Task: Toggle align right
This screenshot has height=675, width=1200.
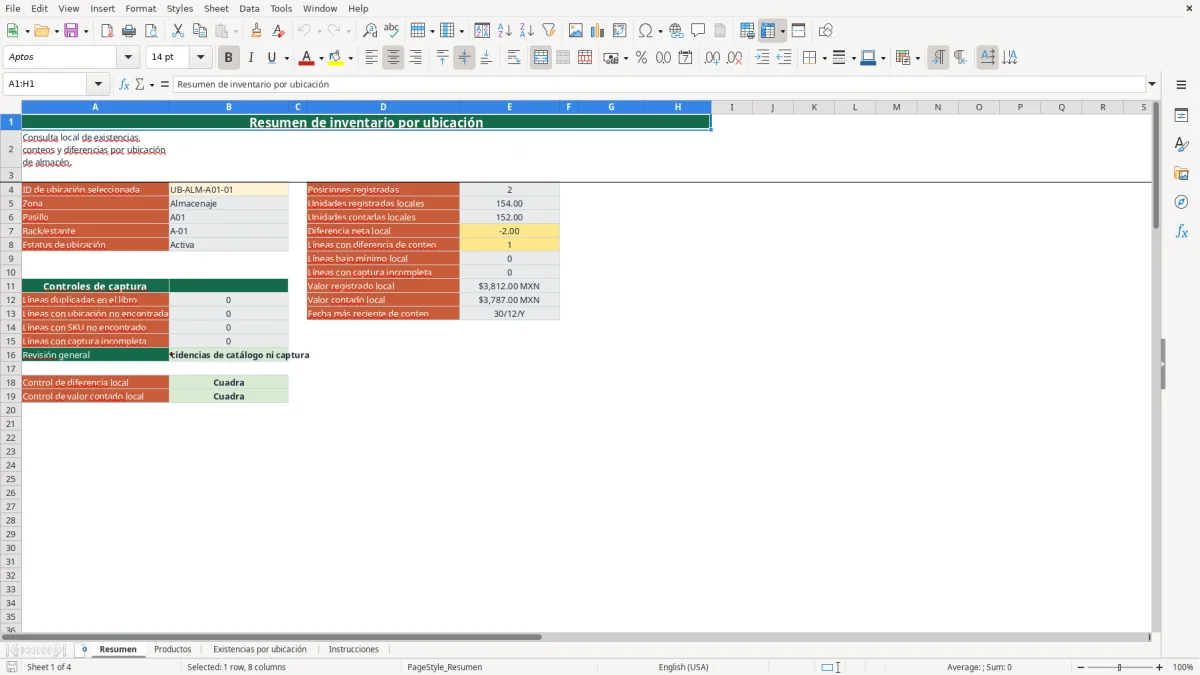Action: (x=415, y=58)
